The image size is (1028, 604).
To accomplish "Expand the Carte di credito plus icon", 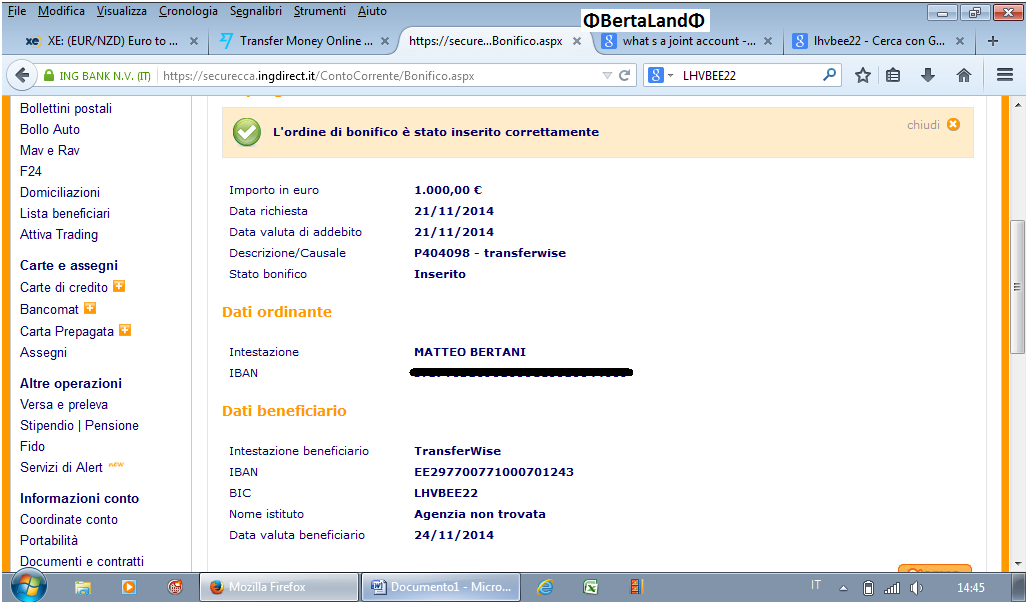I will pyautogui.click(x=119, y=286).
